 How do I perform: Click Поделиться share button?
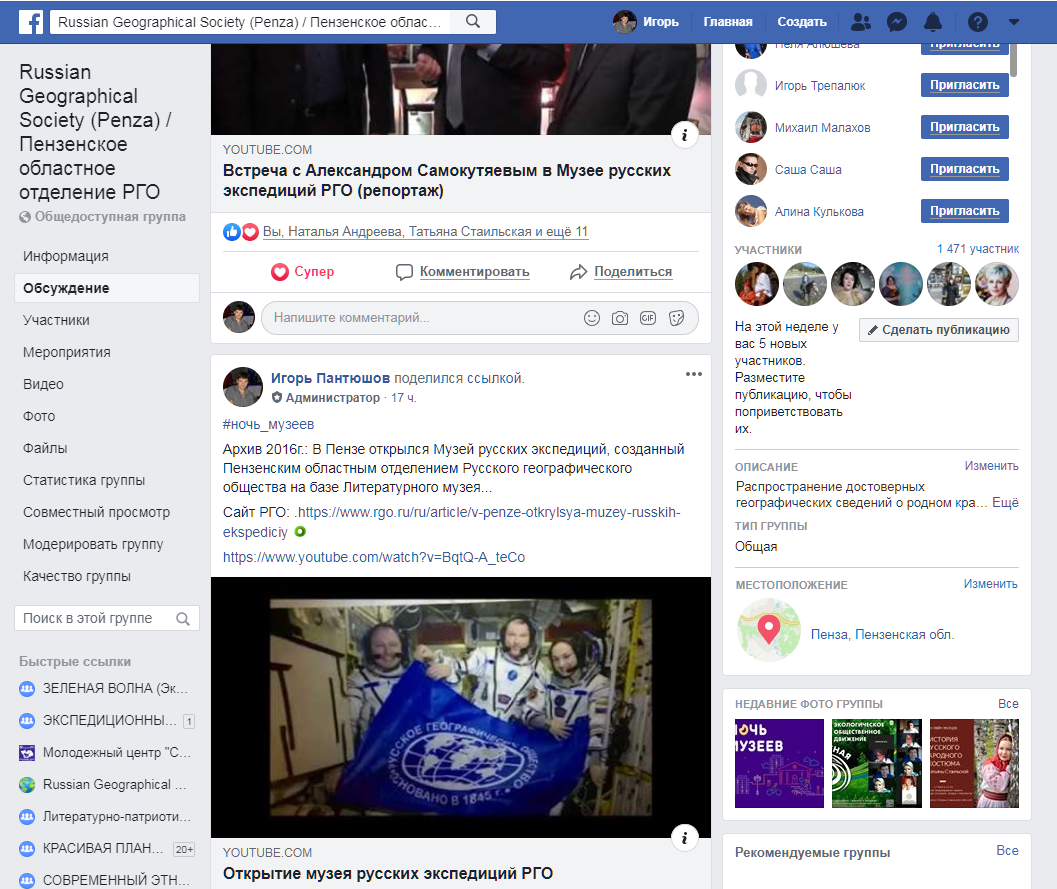click(621, 272)
